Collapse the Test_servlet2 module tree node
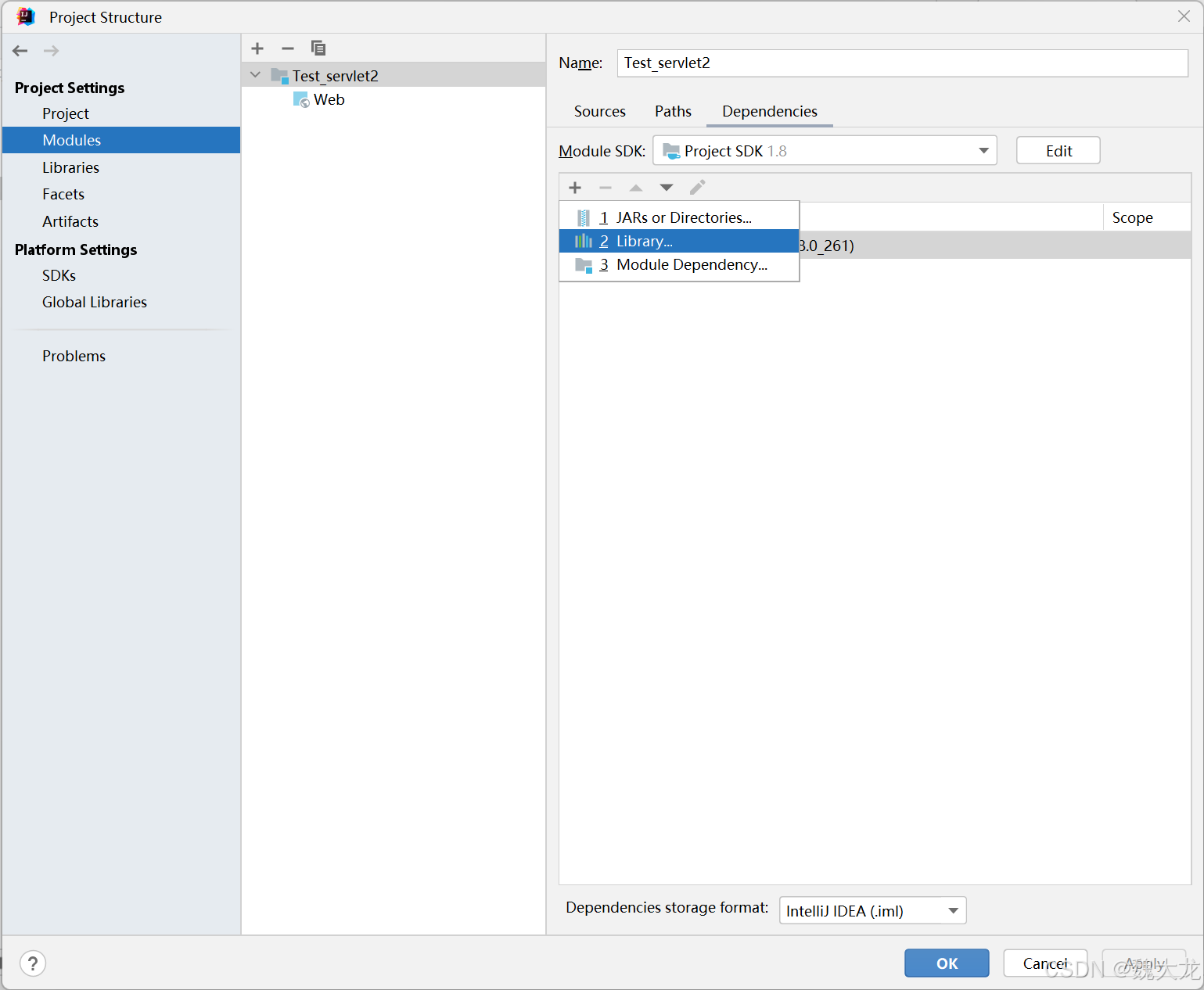 (255, 75)
